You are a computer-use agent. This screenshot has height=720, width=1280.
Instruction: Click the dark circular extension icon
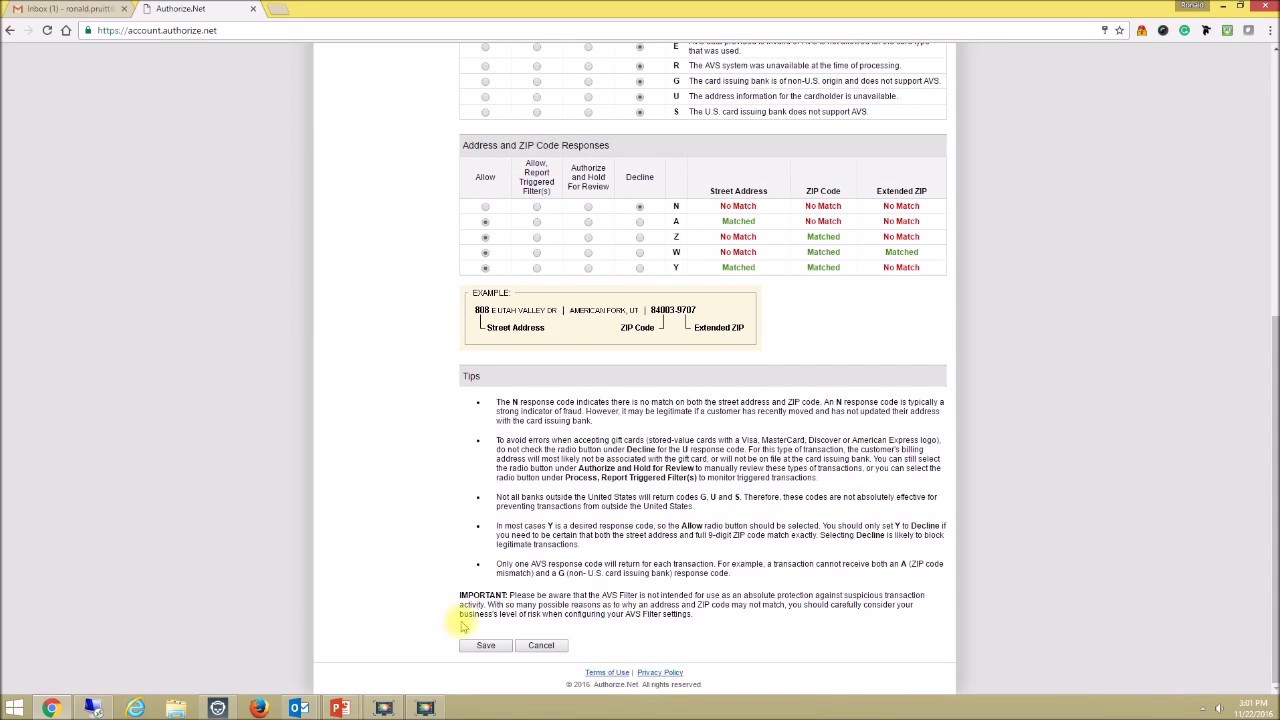point(1163,30)
